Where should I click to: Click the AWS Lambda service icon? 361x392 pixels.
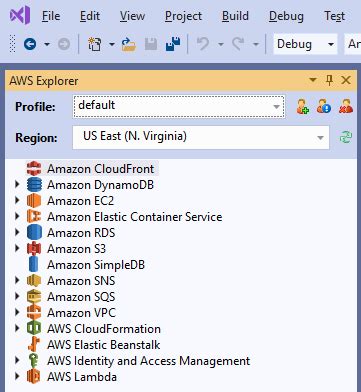point(34,377)
